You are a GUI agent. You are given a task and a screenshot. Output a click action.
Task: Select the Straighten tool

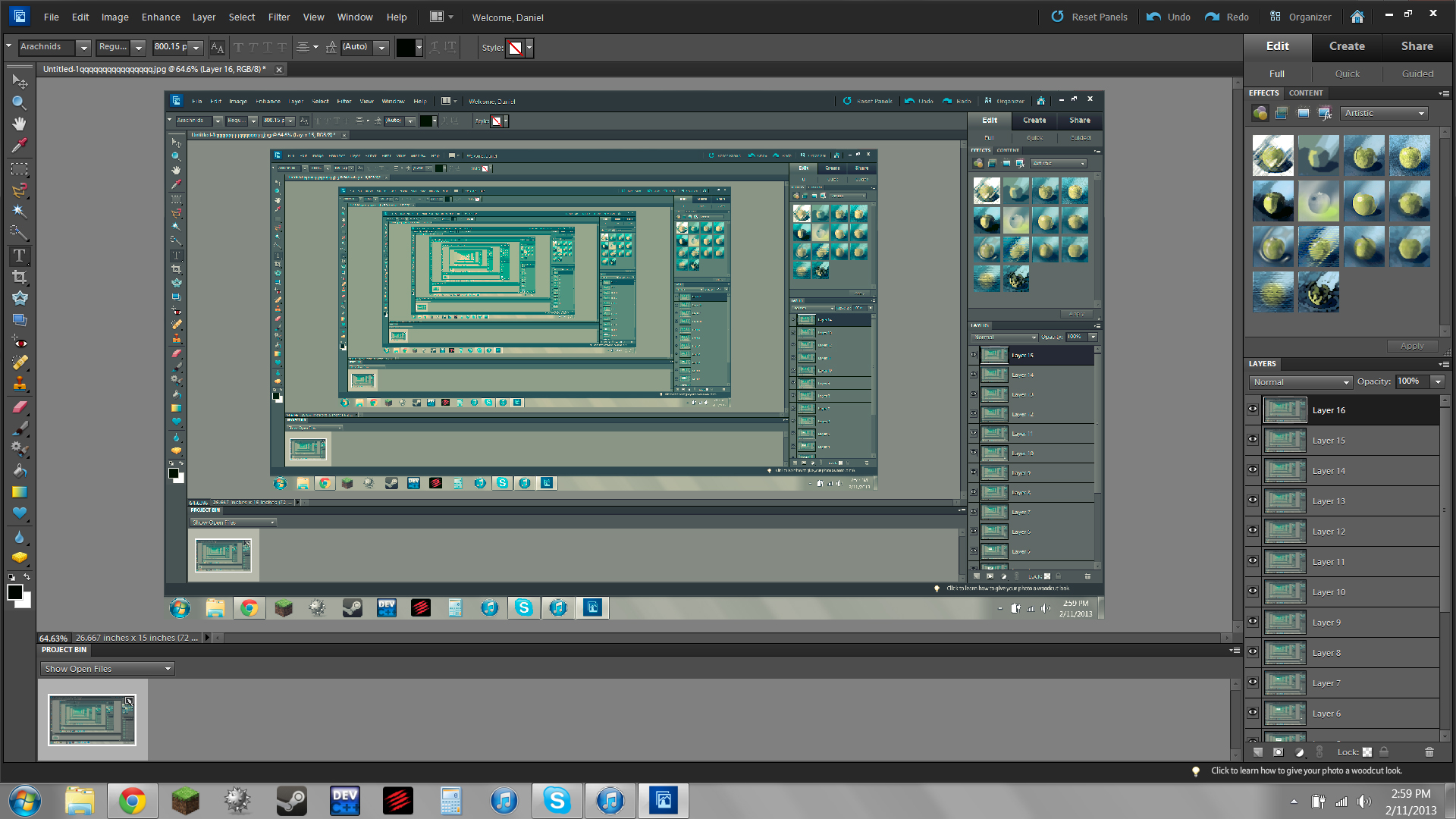[x=20, y=319]
